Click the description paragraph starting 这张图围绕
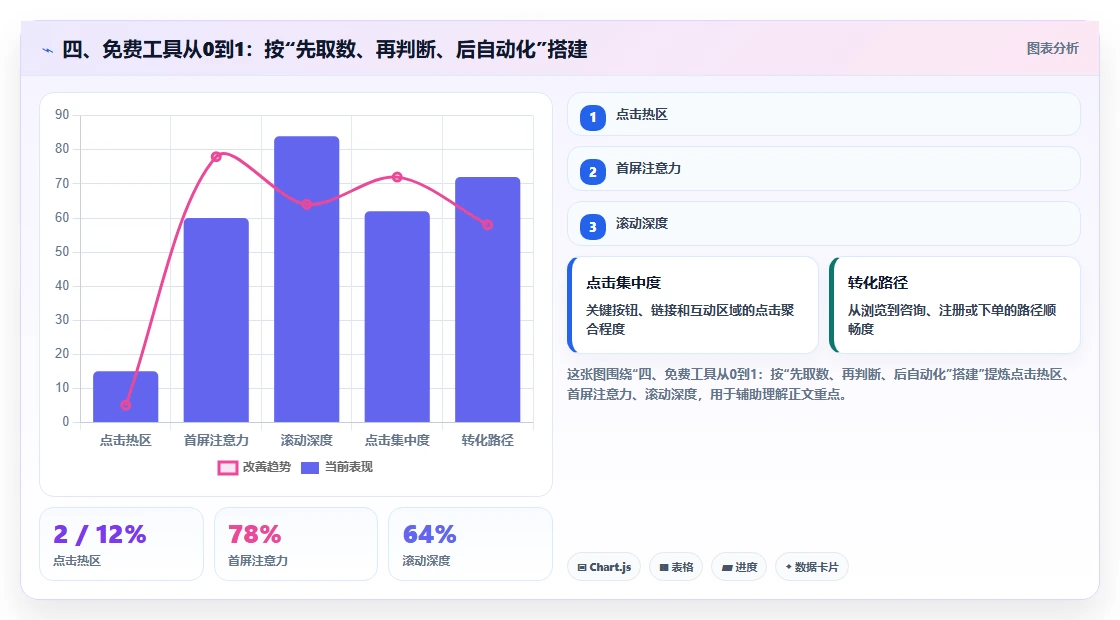 [818, 384]
